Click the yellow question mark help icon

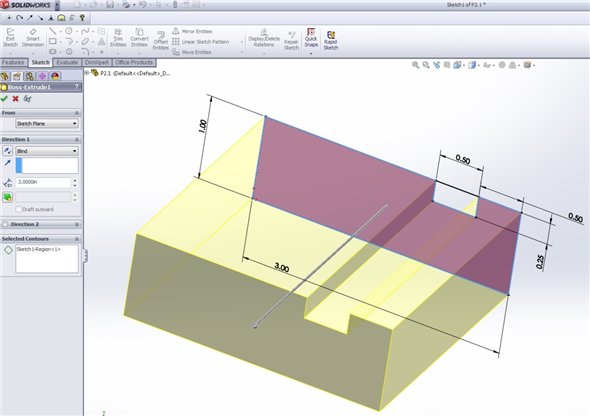[82, 18]
